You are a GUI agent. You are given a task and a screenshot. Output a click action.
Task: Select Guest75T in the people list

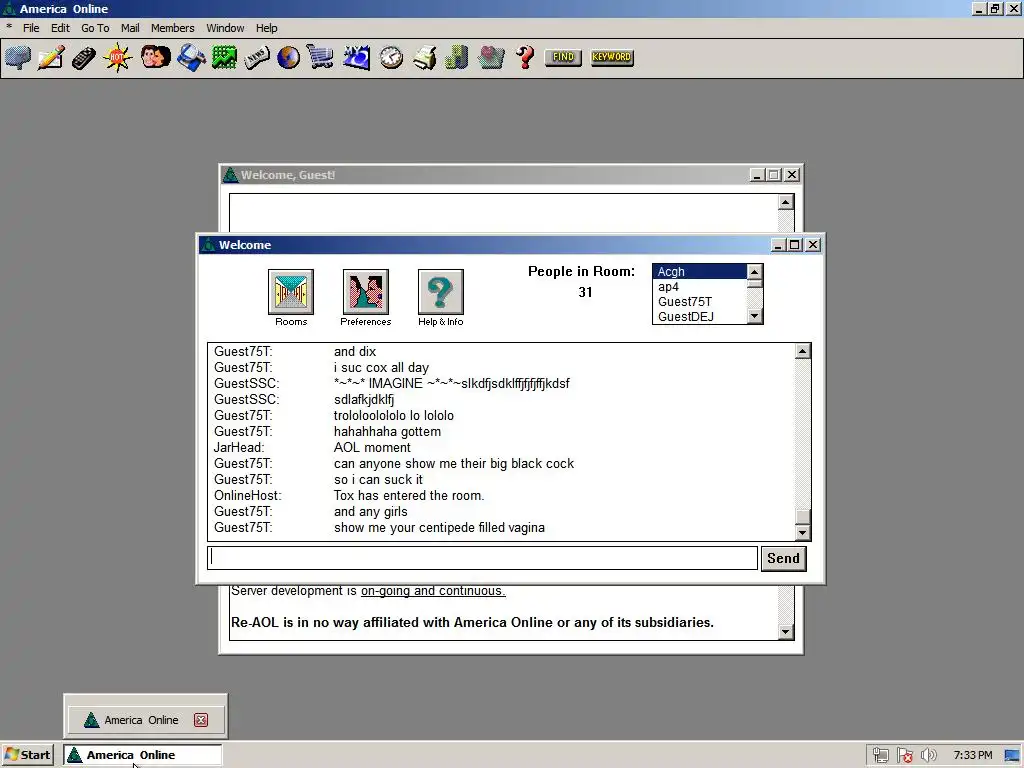tap(699, 302)
